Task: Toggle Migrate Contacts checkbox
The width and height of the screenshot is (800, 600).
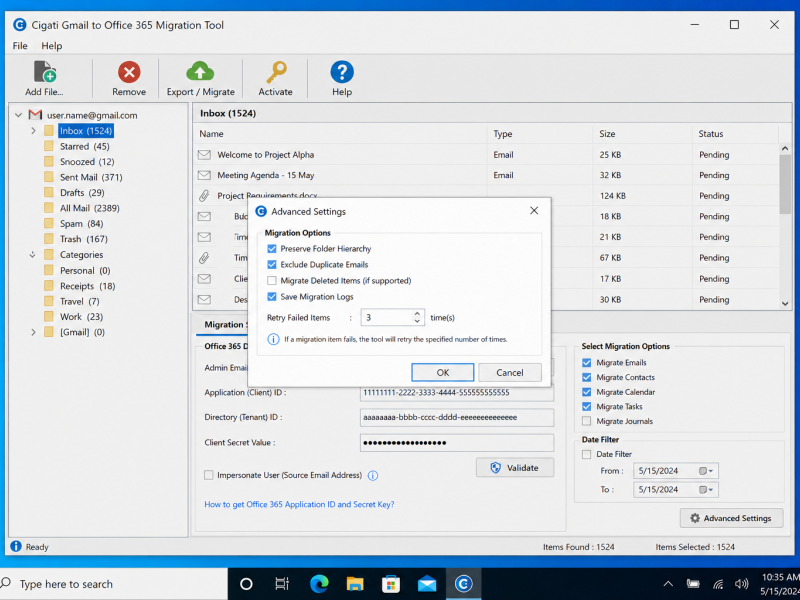Action: click(x=587, y=378)
